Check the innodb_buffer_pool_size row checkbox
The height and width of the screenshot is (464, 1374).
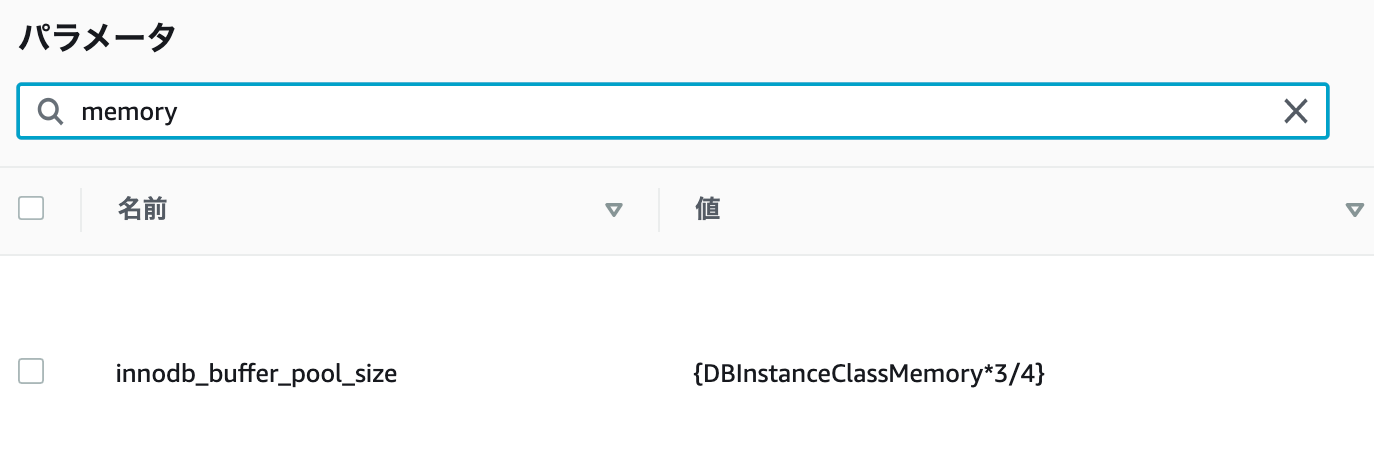(31, 372)
